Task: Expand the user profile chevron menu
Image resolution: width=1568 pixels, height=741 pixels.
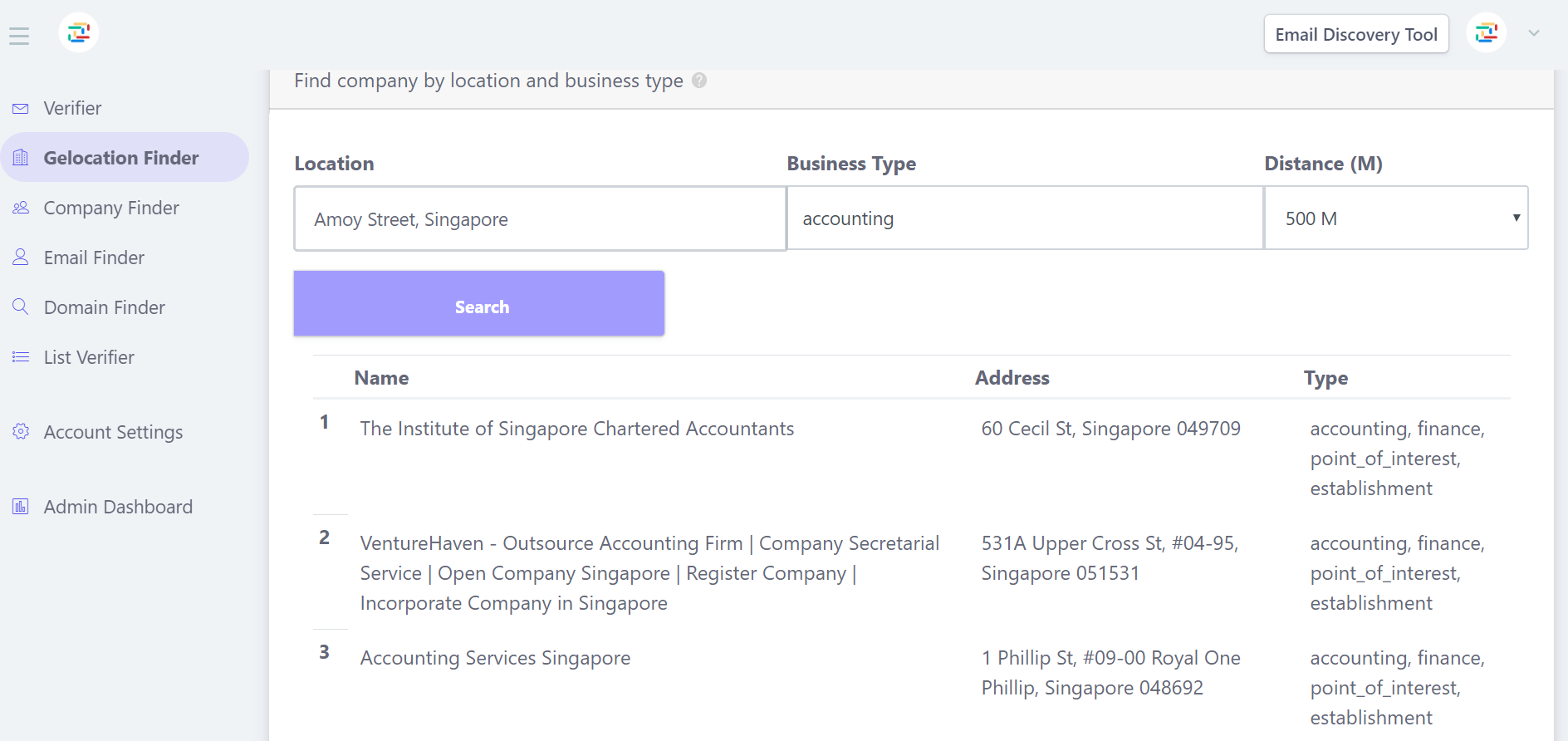Action: [1534, 33]
